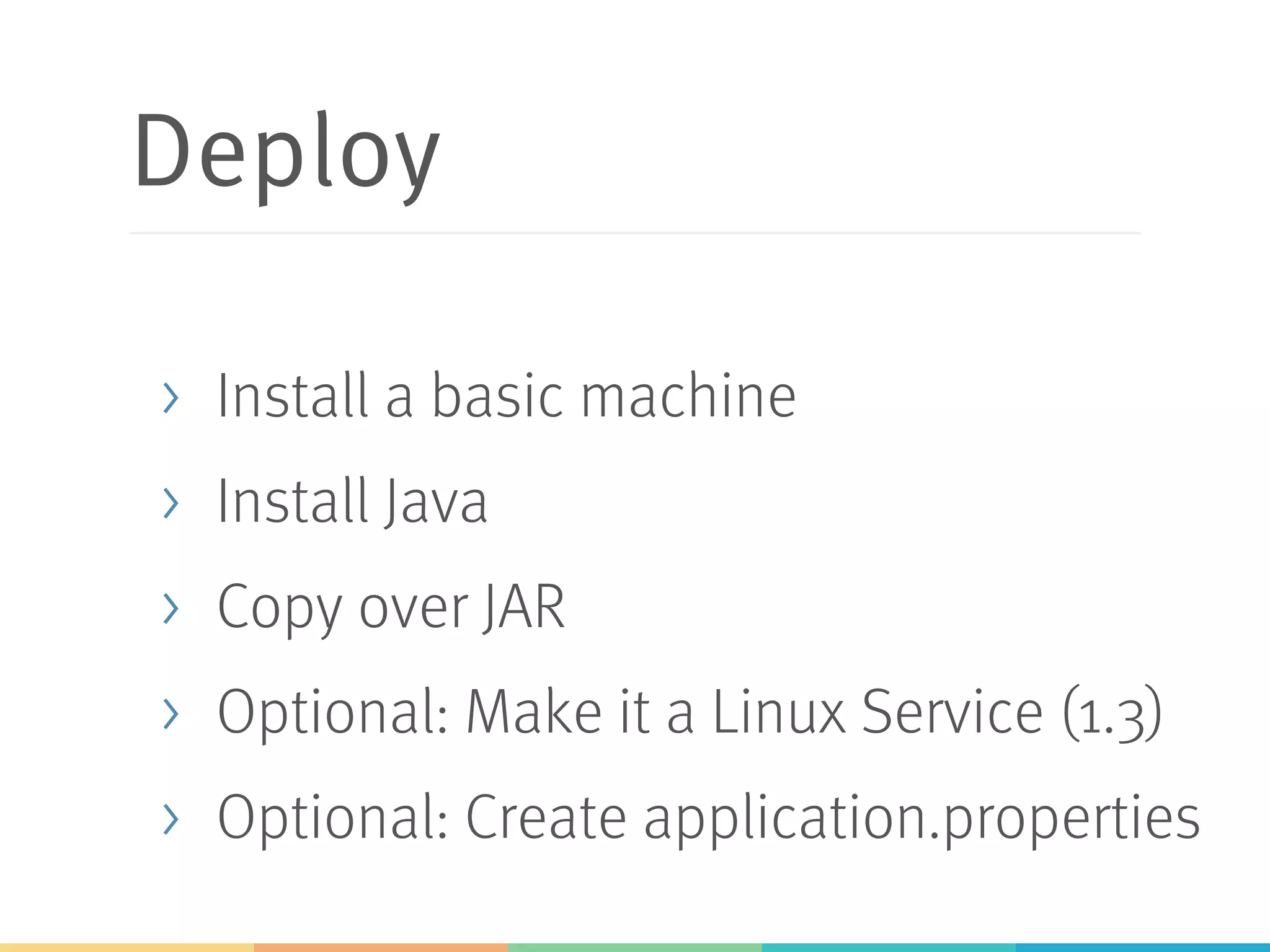Click the teal segment of bottom color bar

click(x=889, y=948)
